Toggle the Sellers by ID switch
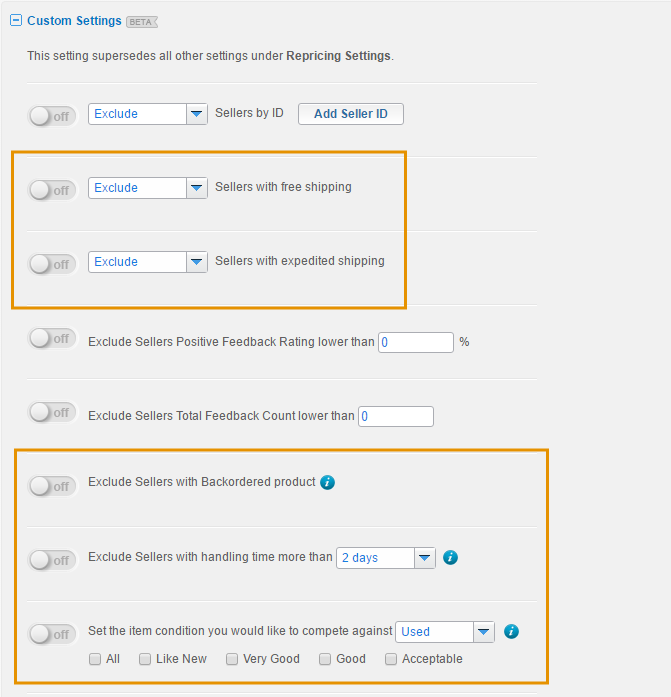Viewport: 671px width, 697px height. point(52,116)
